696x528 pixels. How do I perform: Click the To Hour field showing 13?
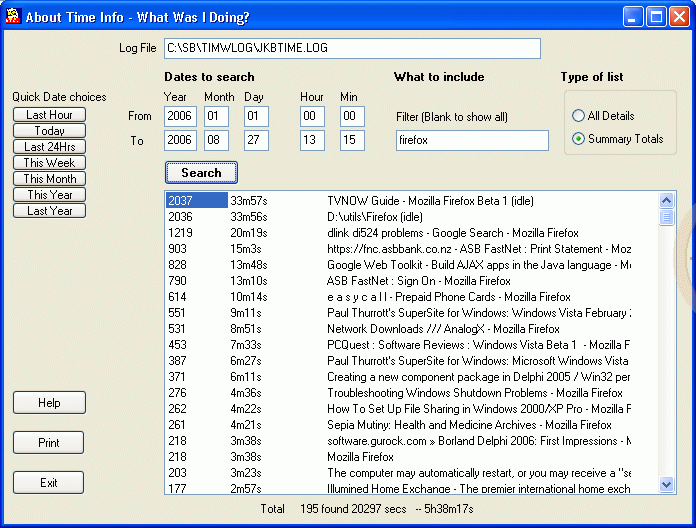312,140
